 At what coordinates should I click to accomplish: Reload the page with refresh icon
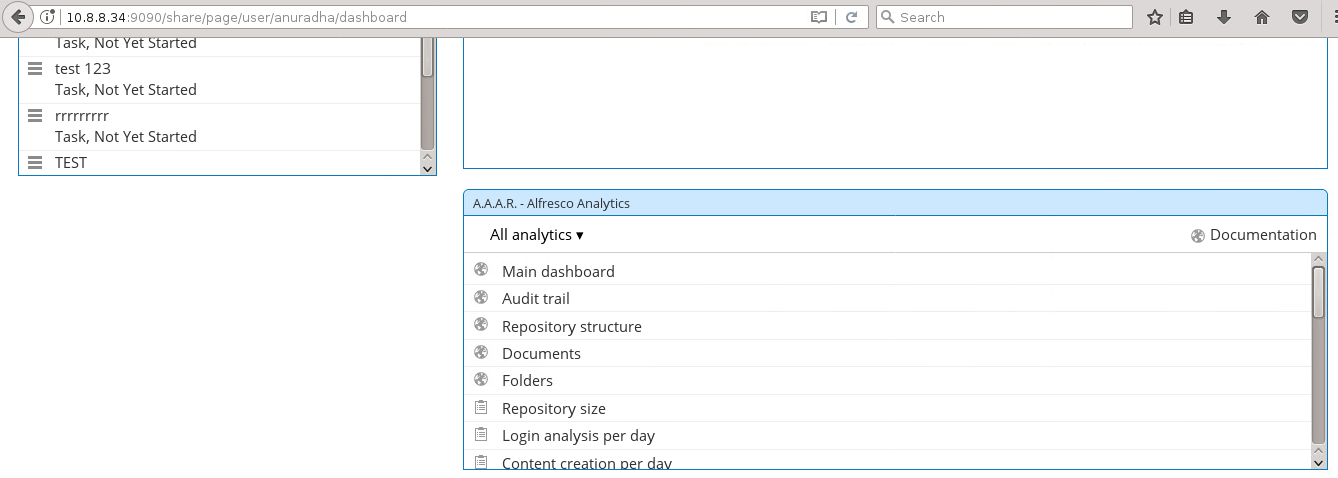(x=852, y=17)
